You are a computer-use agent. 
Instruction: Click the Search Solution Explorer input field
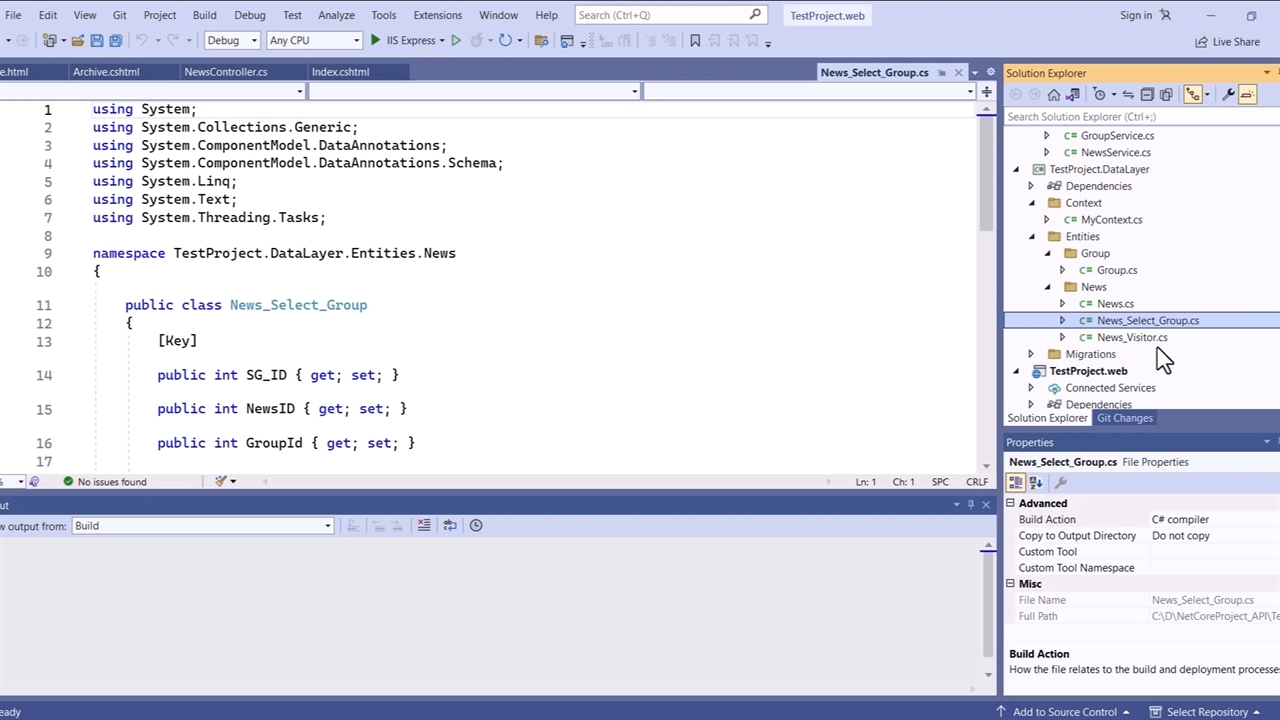1130,117
